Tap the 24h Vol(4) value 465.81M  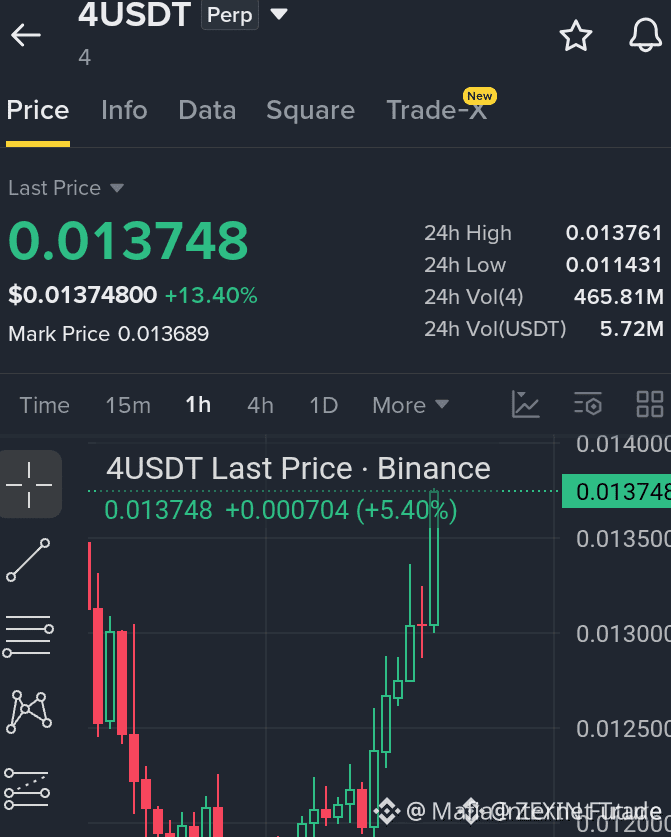(618, 297)
